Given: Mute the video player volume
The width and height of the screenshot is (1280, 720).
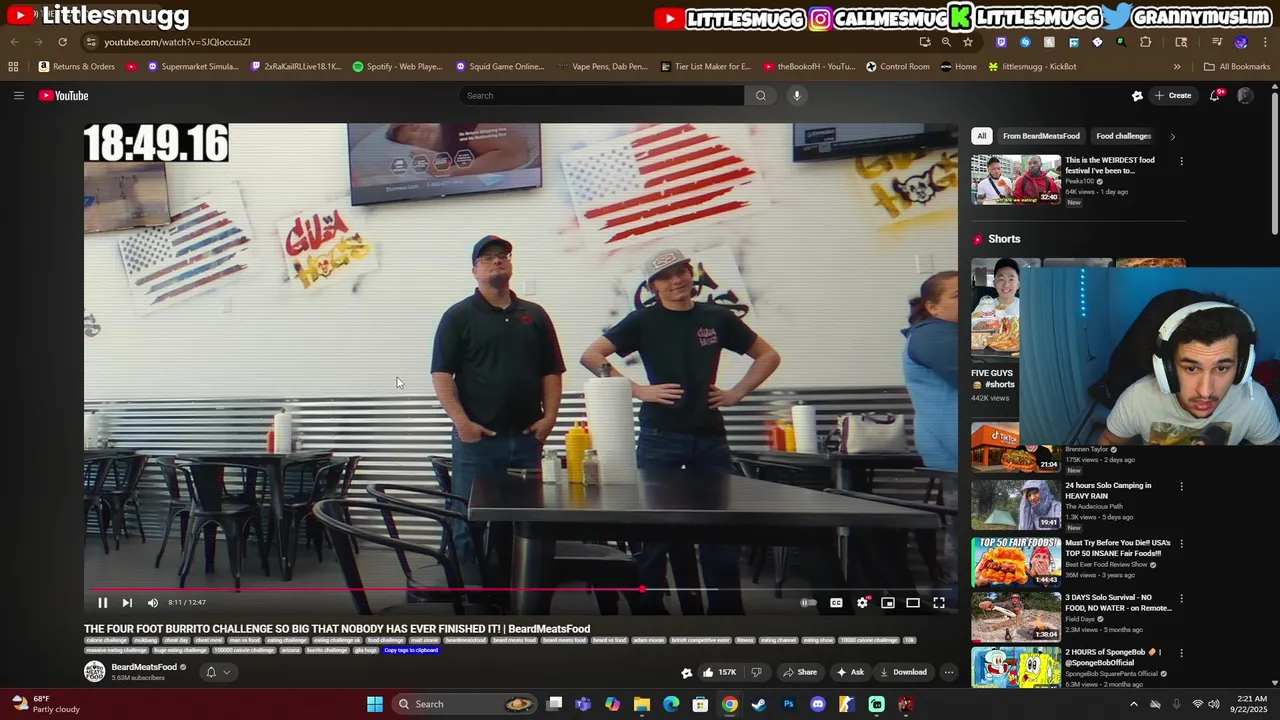Looking at the screenshot, I should [153, 603].
